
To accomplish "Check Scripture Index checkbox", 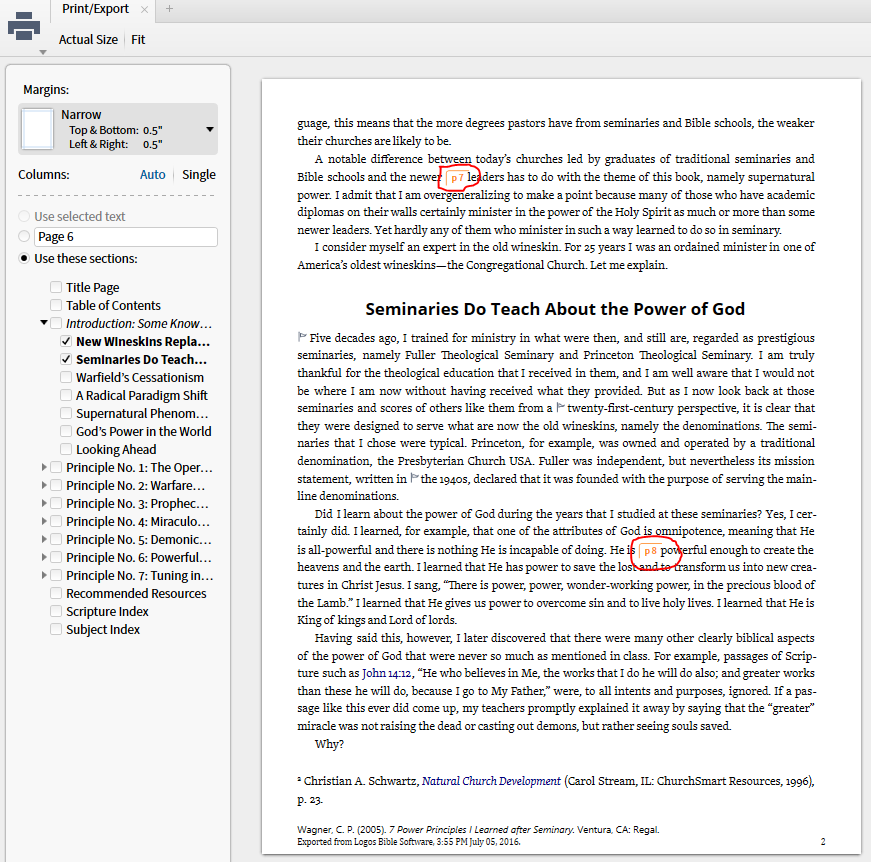I will click(56, 611).
